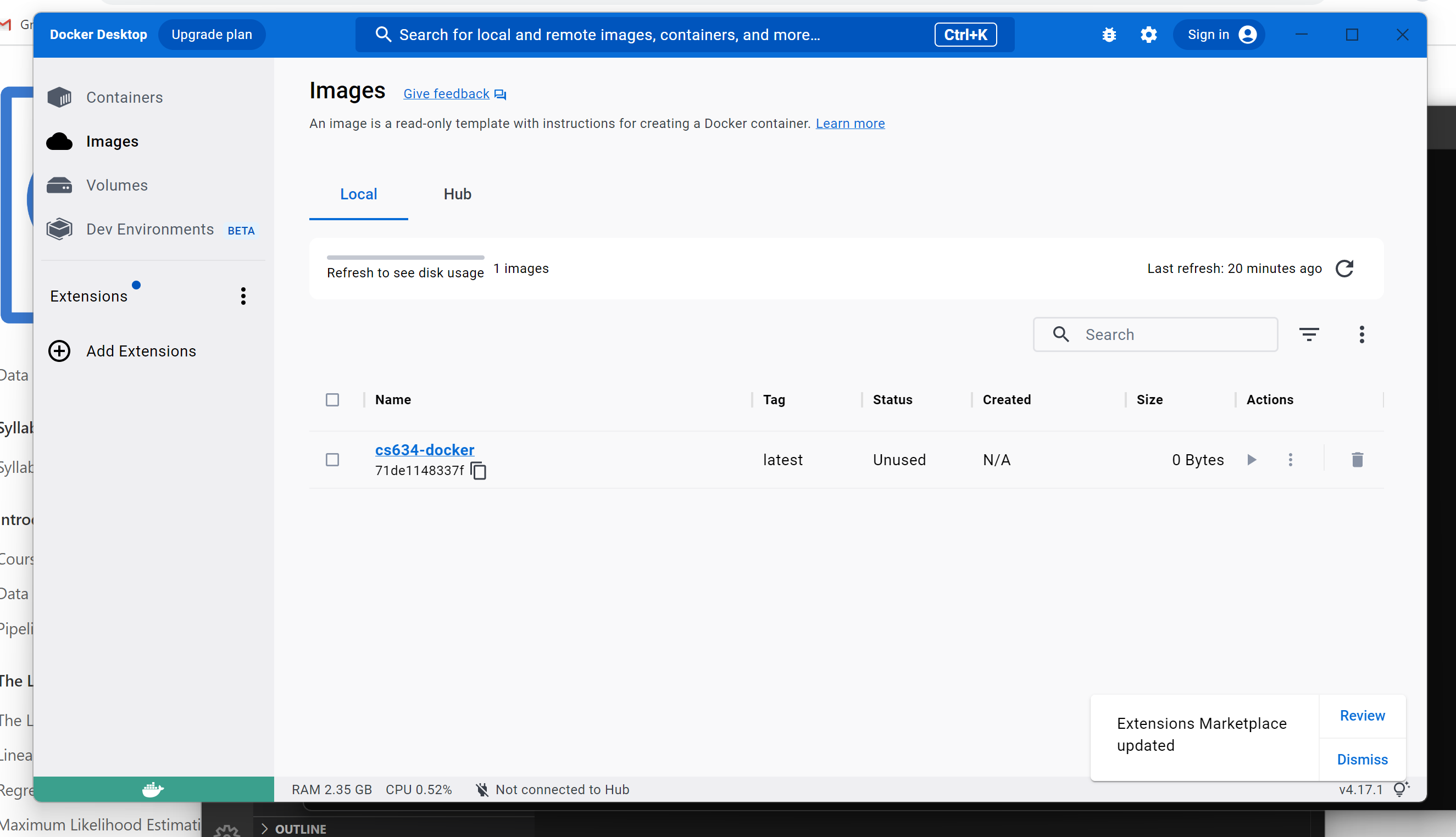1456x837 pixels.
Task: Click the troubleshoot bug icon
Action: pyautogui.click(x=1109, y=35)
